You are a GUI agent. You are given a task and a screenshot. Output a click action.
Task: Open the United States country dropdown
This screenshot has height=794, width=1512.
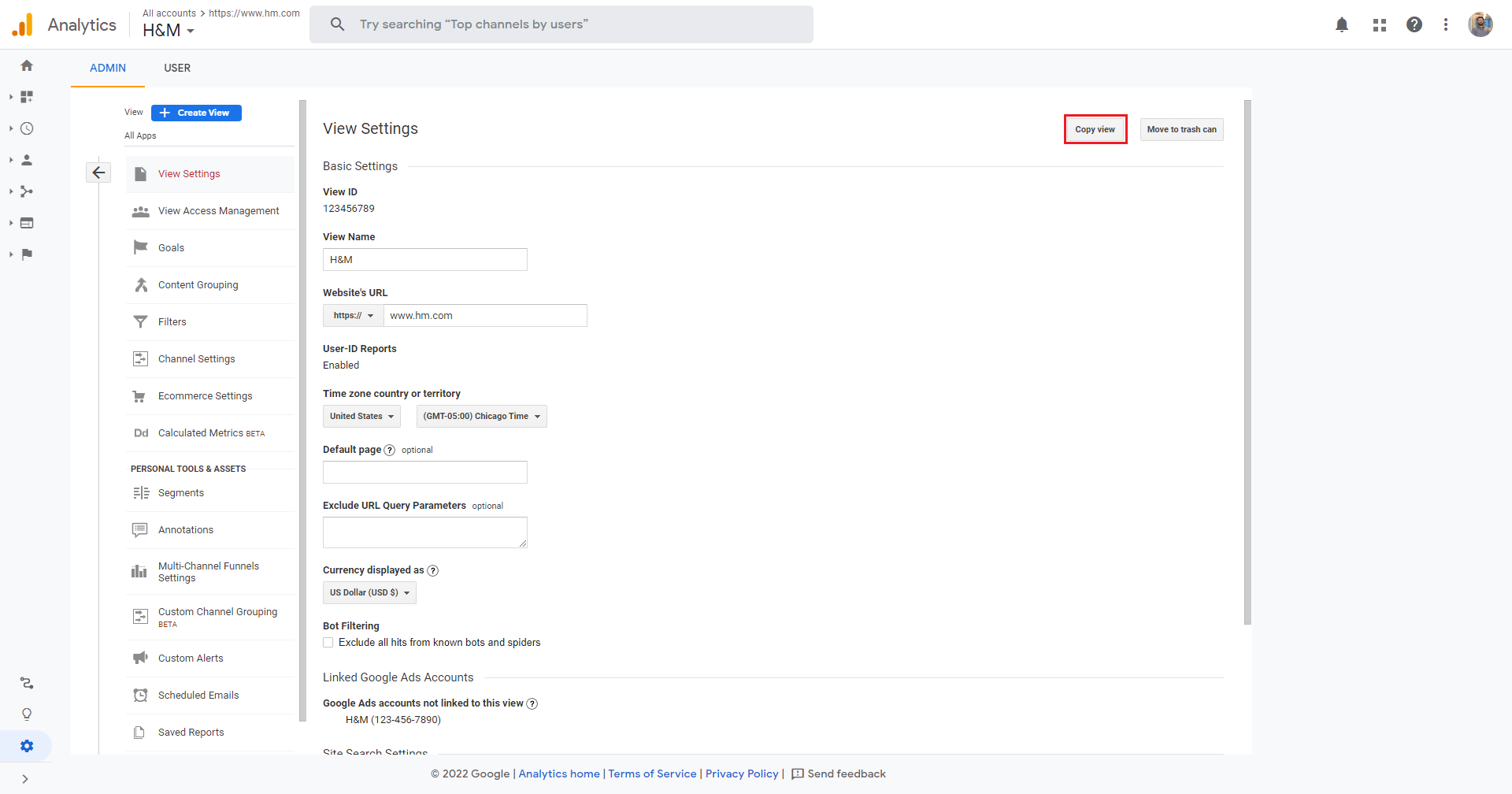[361, 416]
